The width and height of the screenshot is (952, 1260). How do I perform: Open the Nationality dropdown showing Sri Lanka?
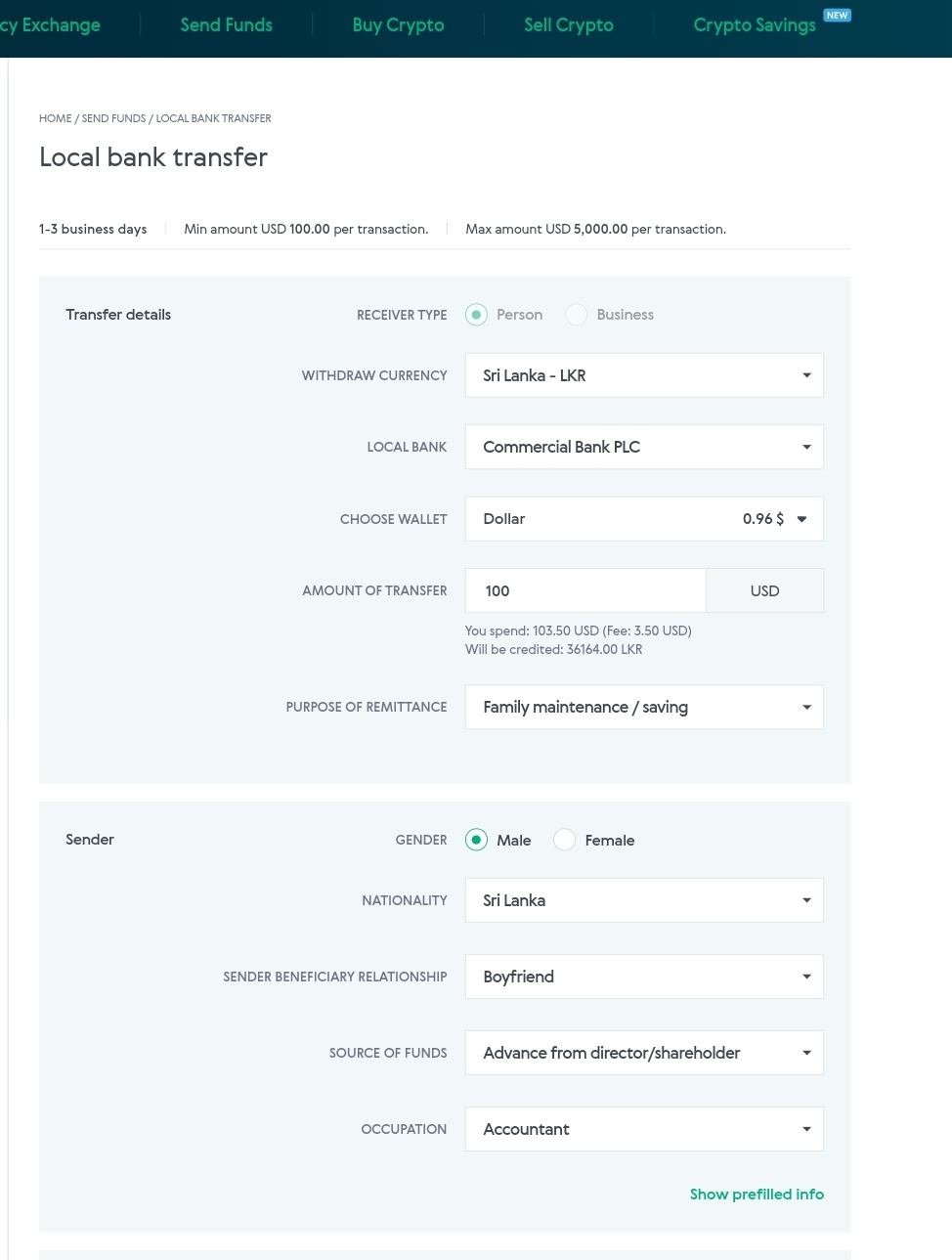(x=644, y=900)
